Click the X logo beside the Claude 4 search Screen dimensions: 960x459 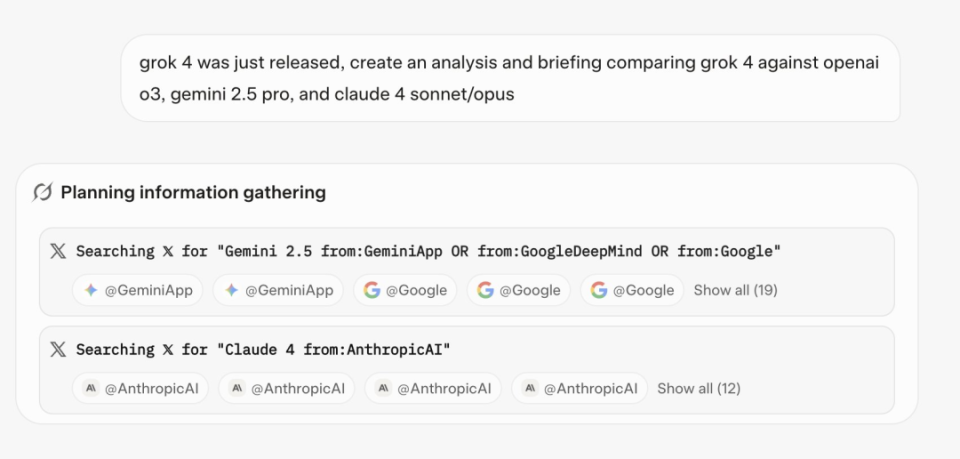click(58, 349)
